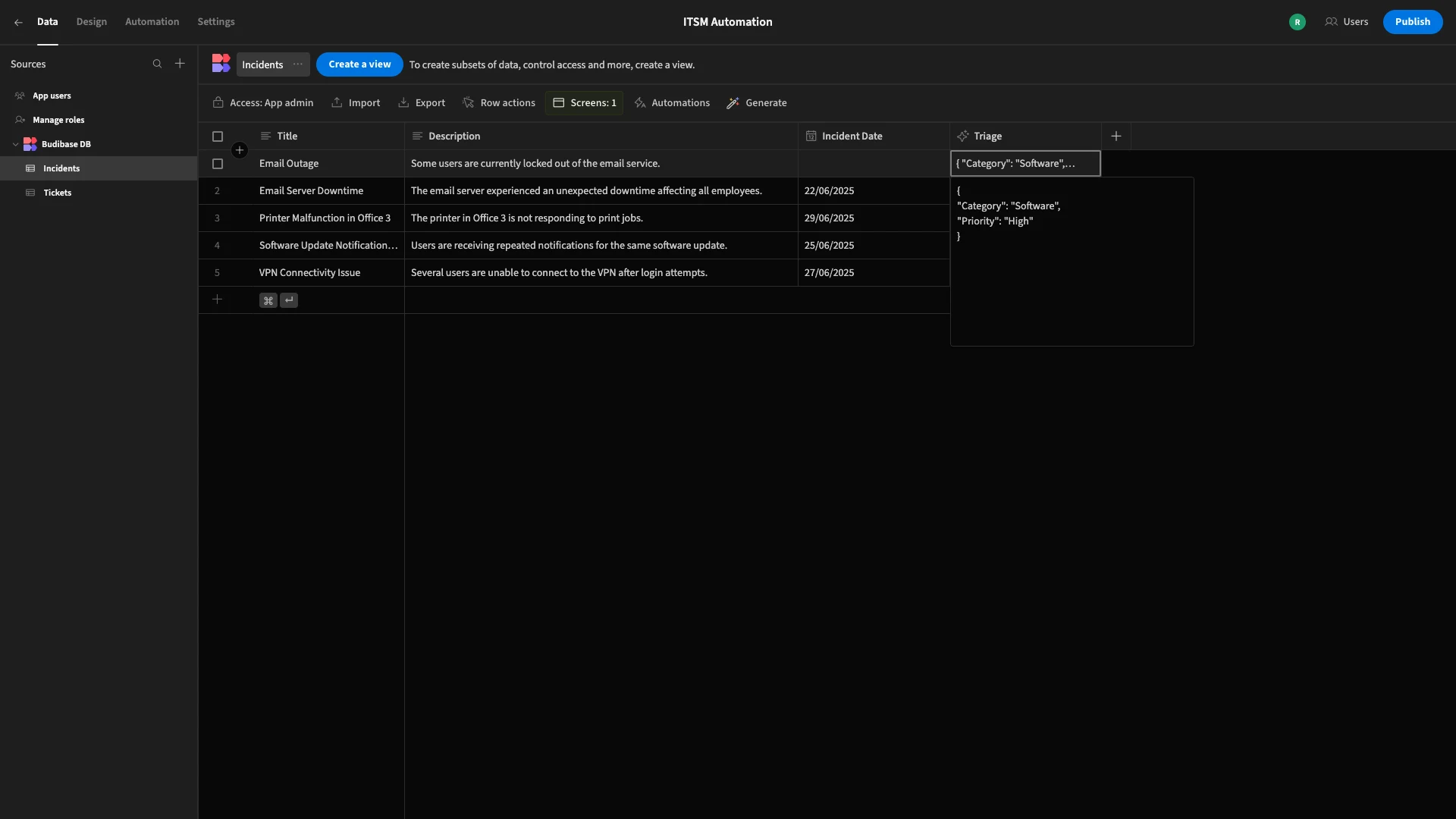
Task: Click the Budibase logo next to Incidents
Action: coord(221,64)
